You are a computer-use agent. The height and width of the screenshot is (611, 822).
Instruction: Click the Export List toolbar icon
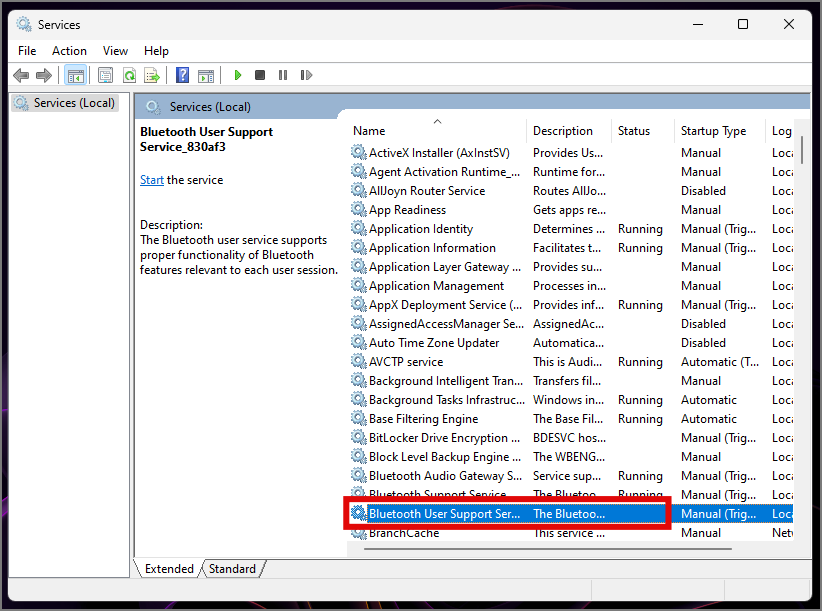[152, 75]
